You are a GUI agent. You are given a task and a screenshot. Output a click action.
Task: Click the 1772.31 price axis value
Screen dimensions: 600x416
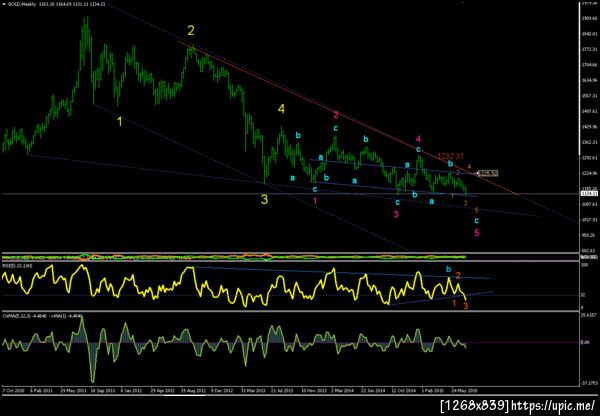click(x=591, y=49)
